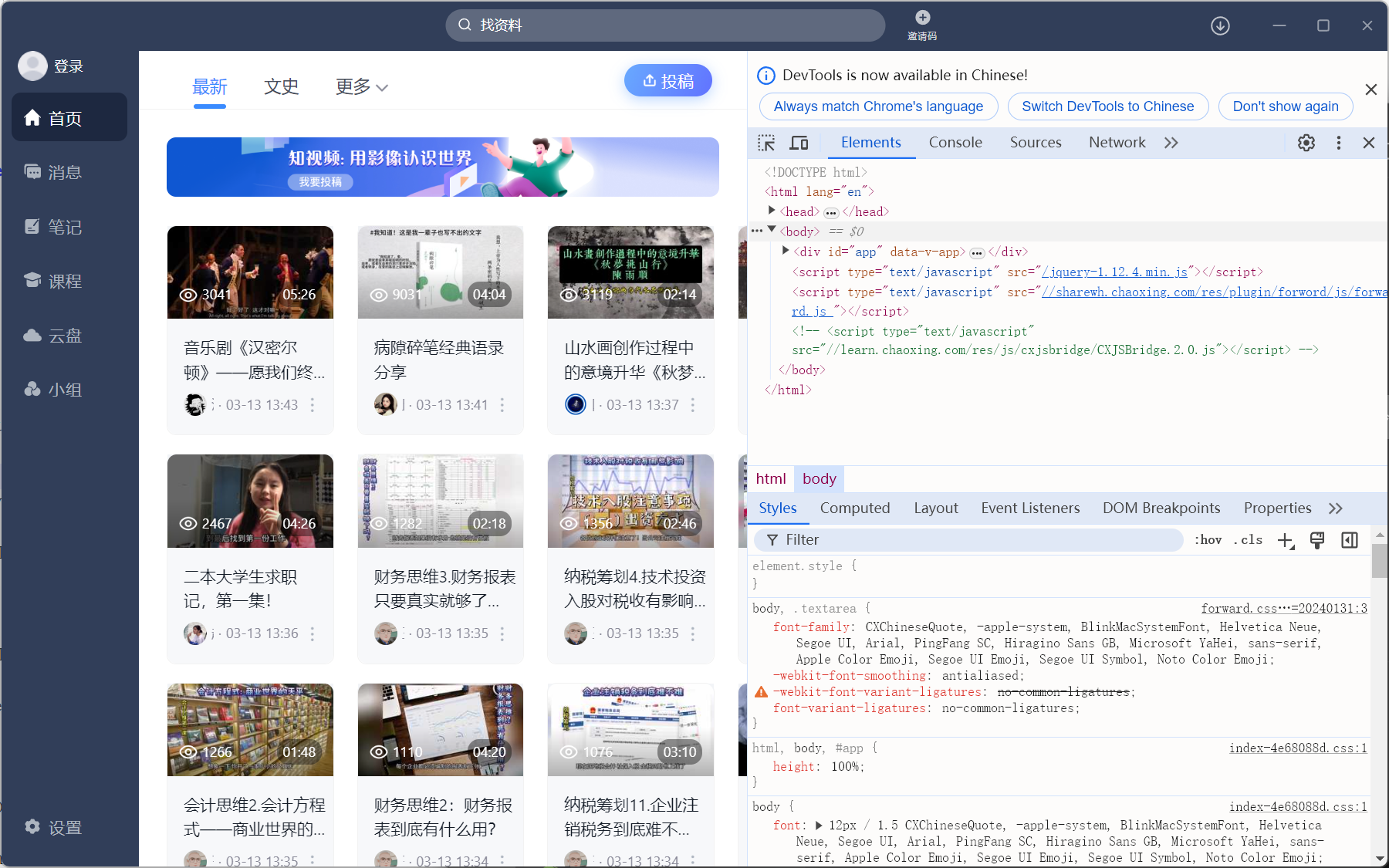Open 消息 messages in sidebar
The image size is (1389, 868).
53,172
